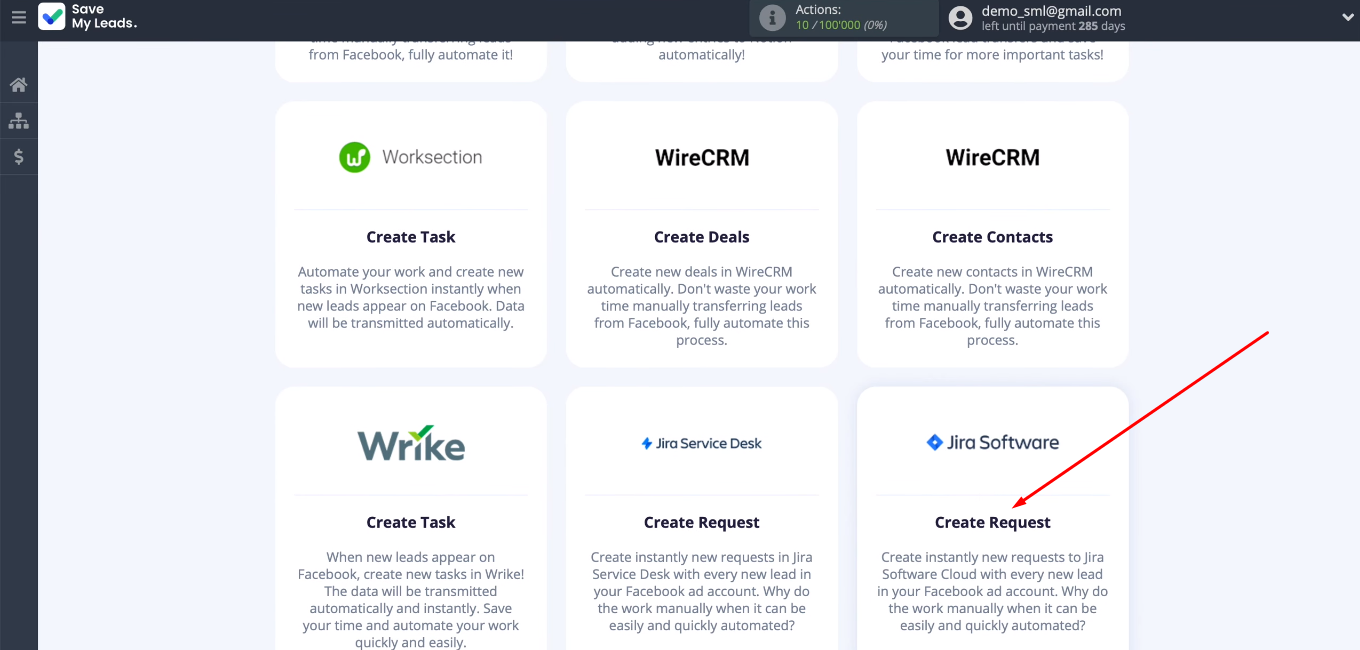Select Jira Software Create Request heading
This screenshot has width=1360, height=650.
coord(993,522)
